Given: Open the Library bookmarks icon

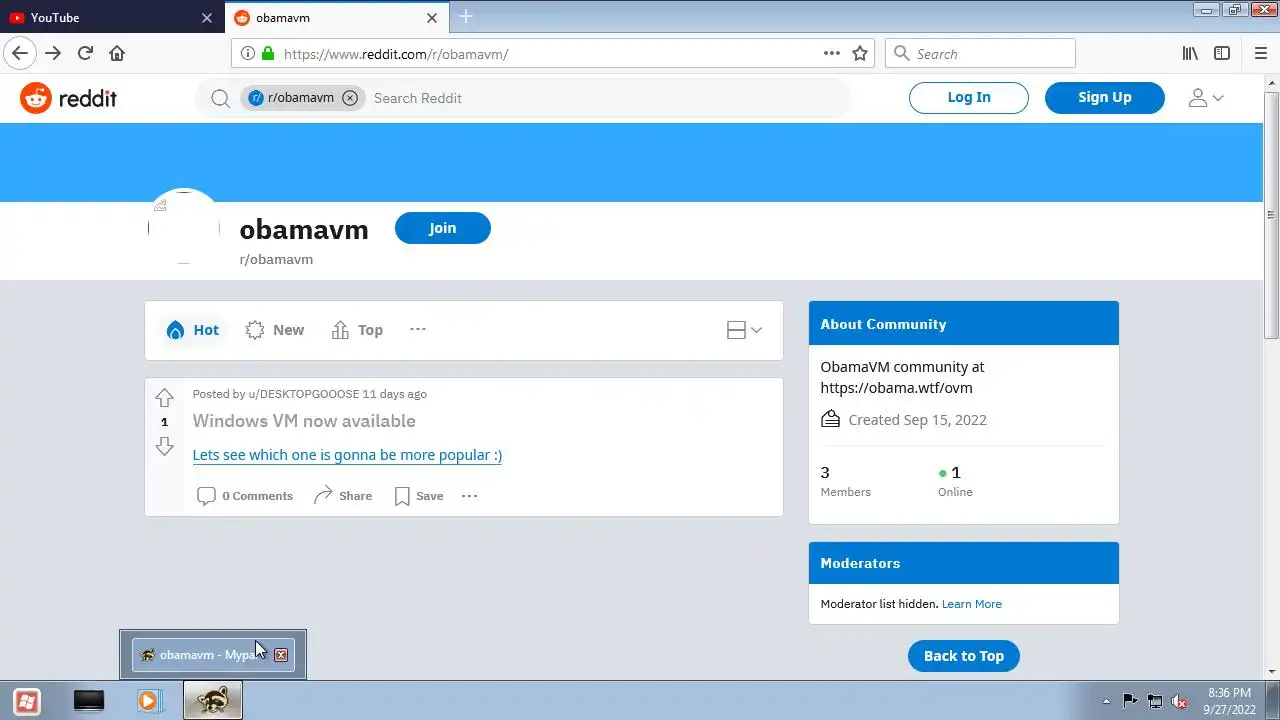Looking at the screenshot, I should tap(1190, 54).
